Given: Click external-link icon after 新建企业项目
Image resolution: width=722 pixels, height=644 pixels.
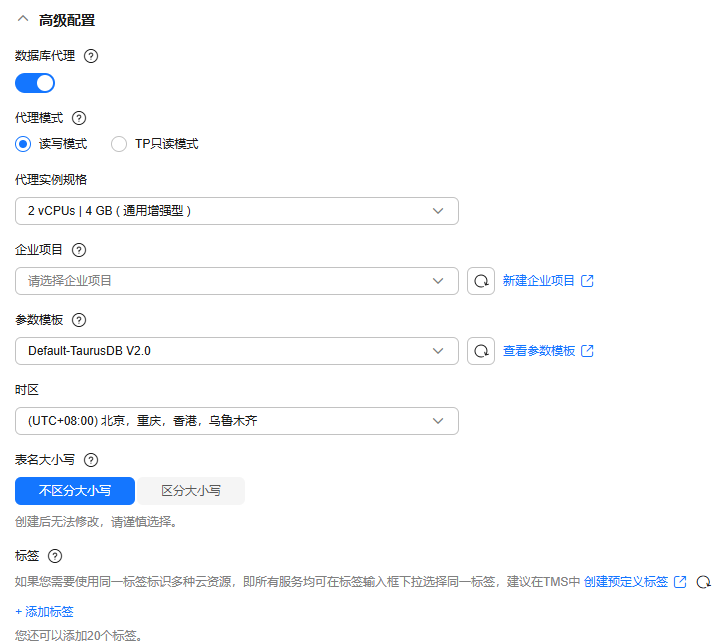Looking at the screenshot, I should coord(587,281).
